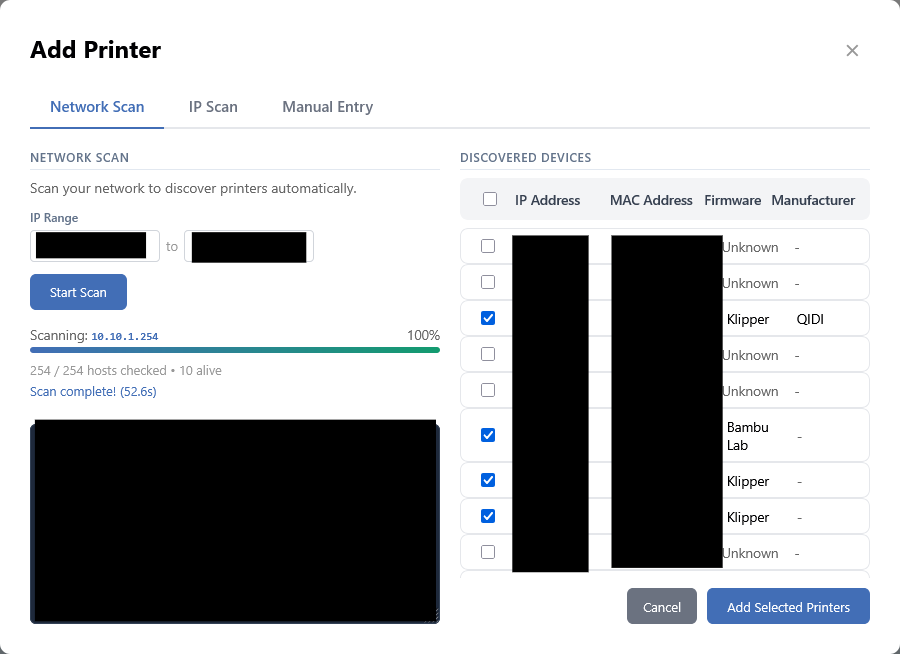Click the Cancel button
Image resolution: width=900 pixels, height=654 pixels.
tap(661, 607)
